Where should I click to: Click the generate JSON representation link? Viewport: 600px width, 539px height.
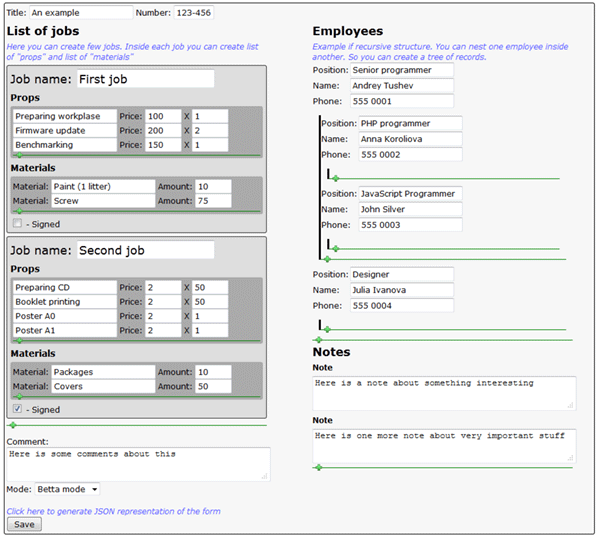pyautogui.click(x=114, y=511)
